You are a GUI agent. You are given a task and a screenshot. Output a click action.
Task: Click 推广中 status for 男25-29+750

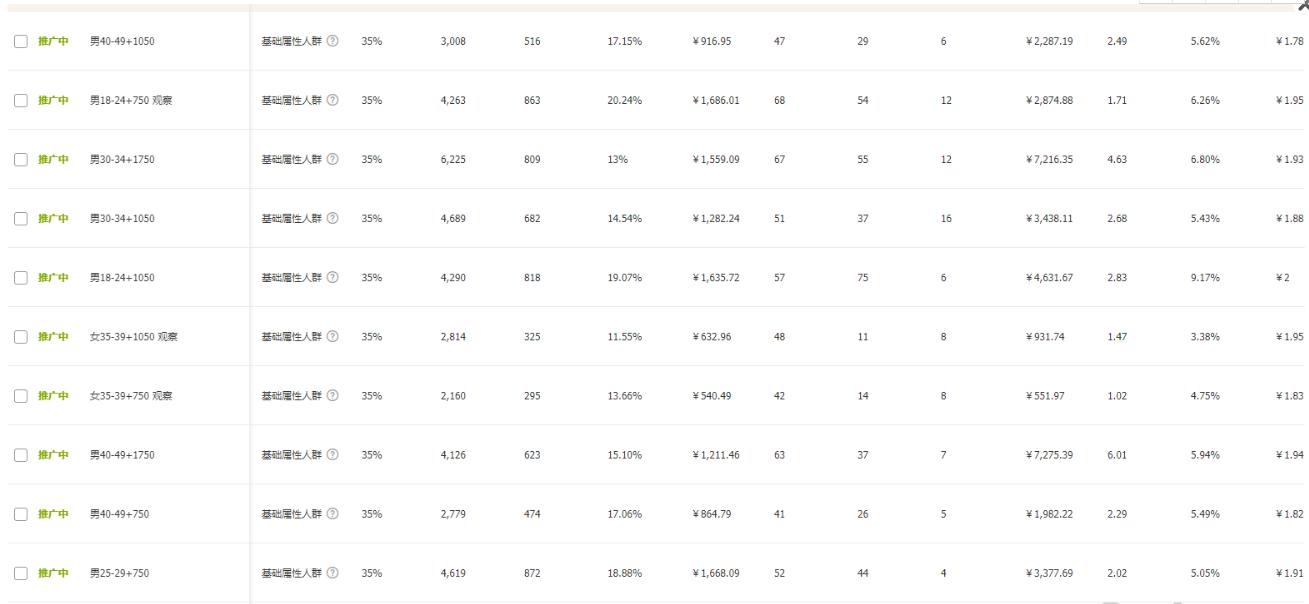(53, 573)
